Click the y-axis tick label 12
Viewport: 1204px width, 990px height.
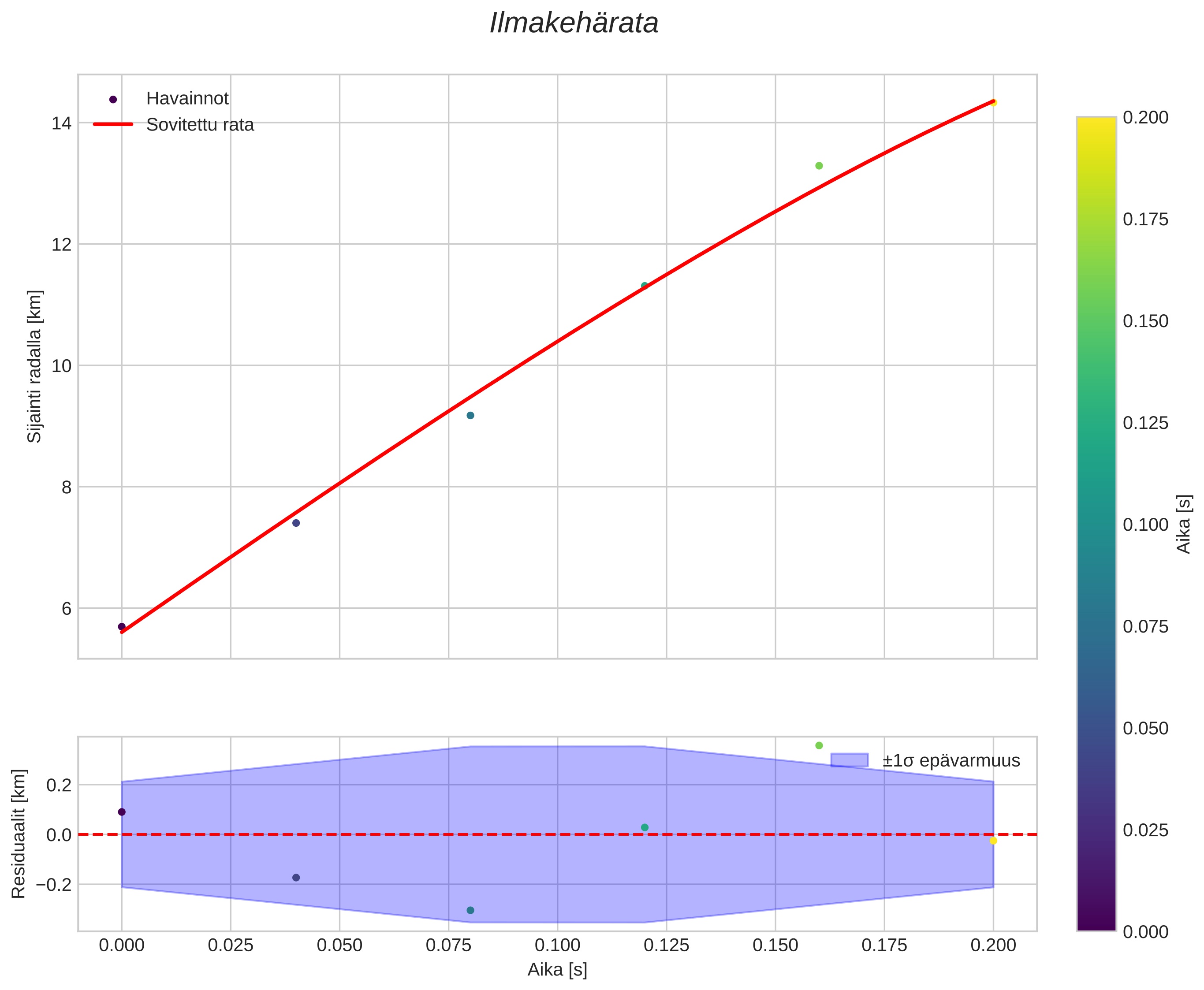tap(62, 244)
